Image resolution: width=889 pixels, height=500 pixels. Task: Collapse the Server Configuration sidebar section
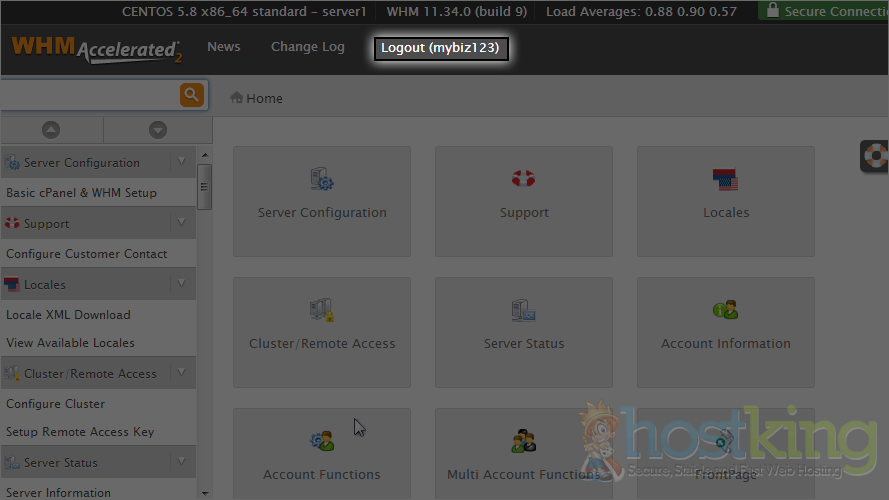pos(181,161)
